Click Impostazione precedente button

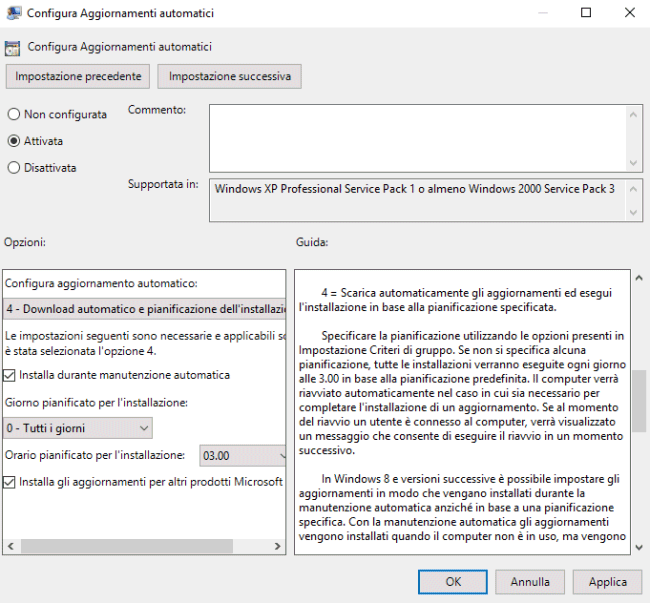point(78,76)
